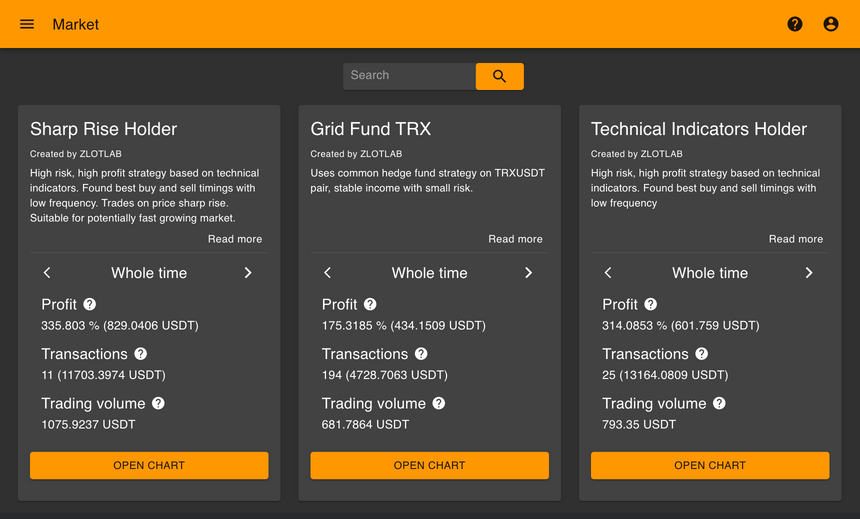Go to next time period on Sharp Rise Holder
Screen dimensions: 860x519
pyautogui.click(x=248, y=273)
